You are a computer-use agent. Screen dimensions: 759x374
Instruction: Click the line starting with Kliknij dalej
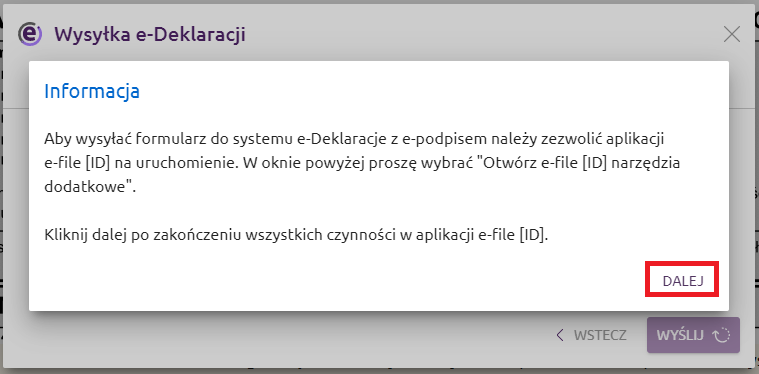(x=296, y=236)
